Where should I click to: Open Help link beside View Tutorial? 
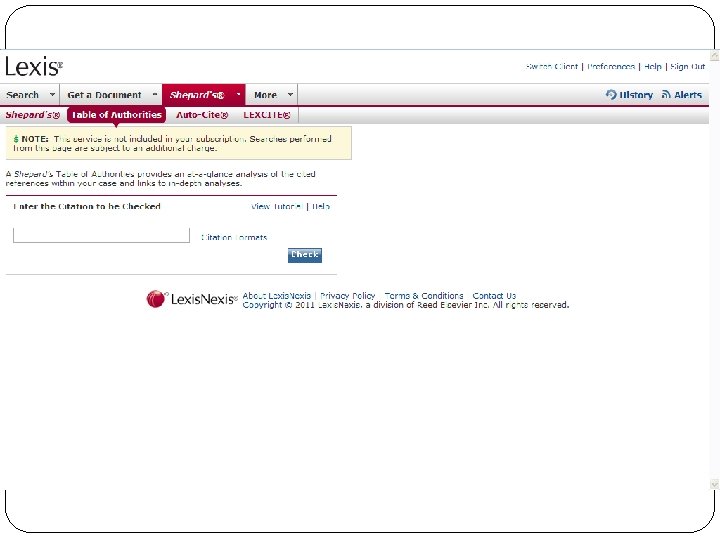tap(321, 207)
